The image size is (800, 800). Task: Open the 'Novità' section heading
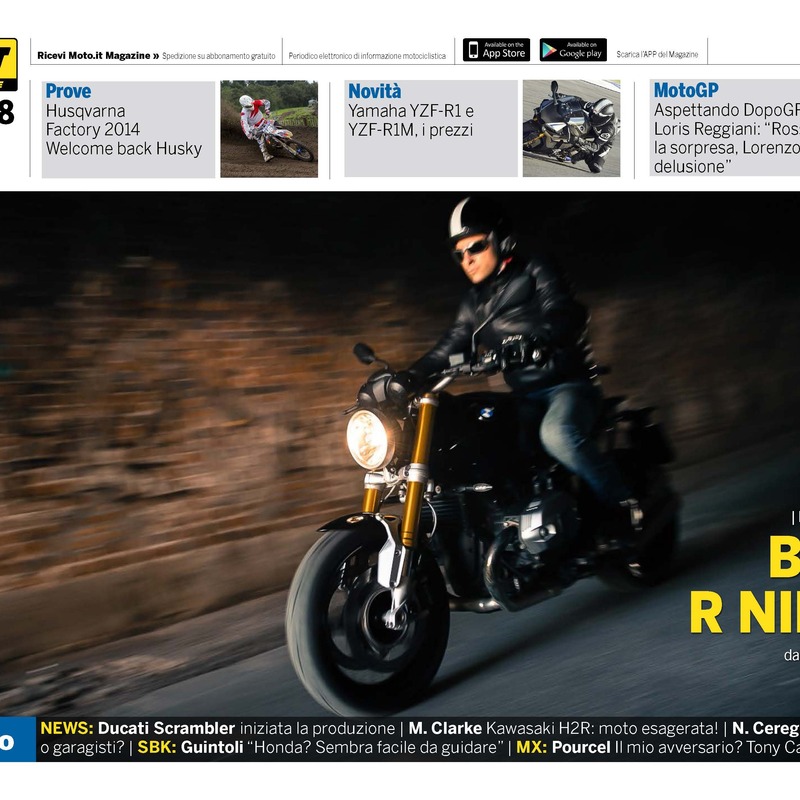(x=374, y=91)
